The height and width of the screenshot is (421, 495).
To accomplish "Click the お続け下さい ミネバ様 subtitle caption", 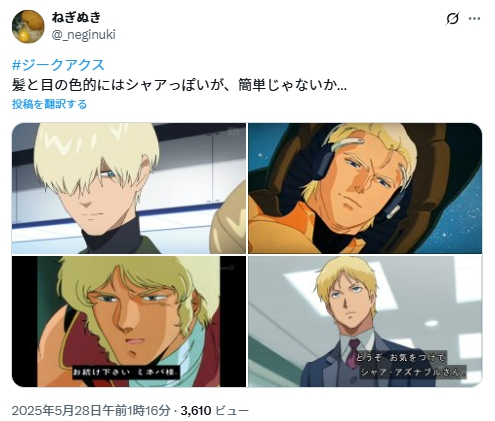I will (x=127, y=372).
